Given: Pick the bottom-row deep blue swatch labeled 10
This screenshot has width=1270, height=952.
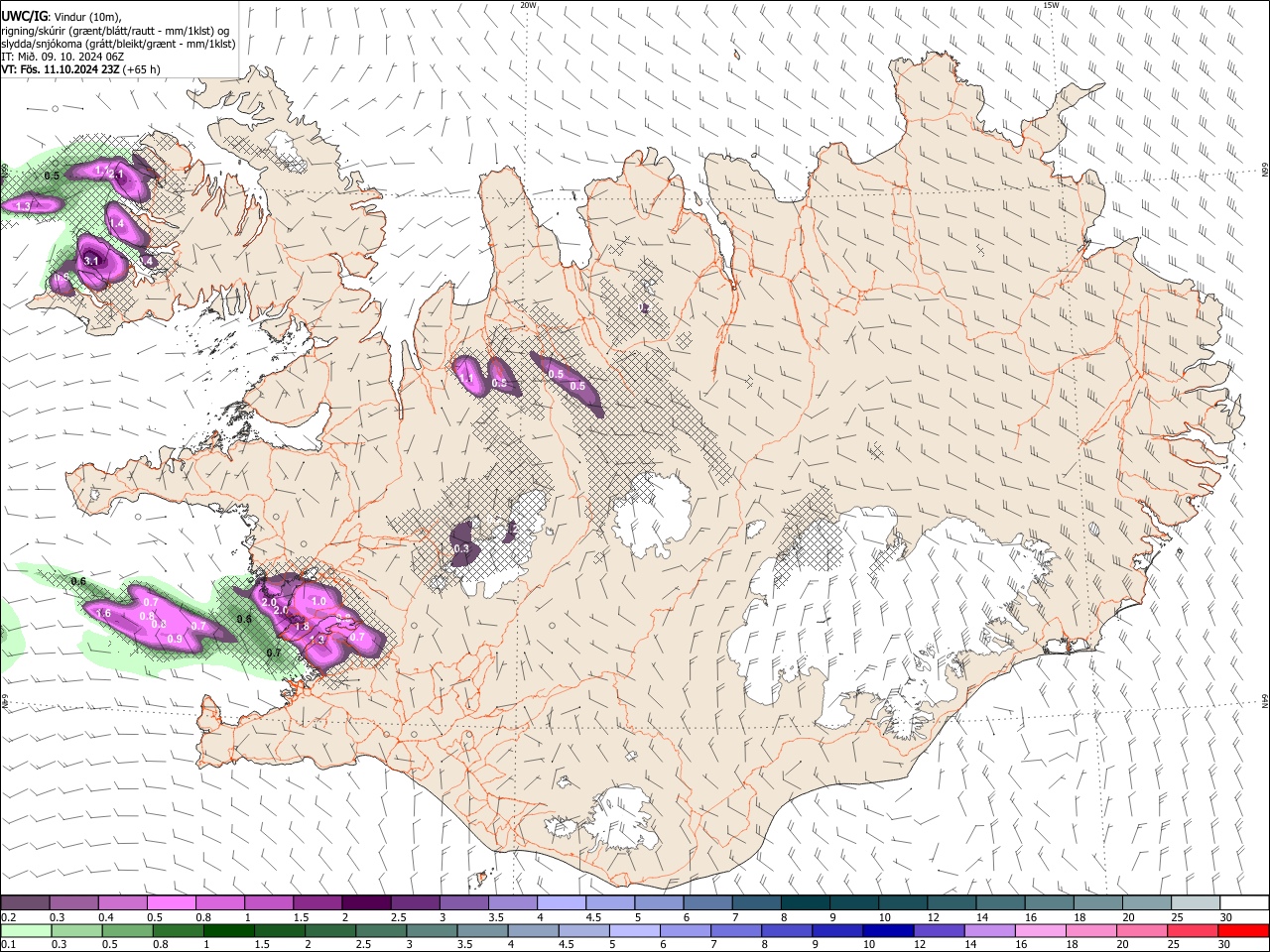Looking at the screenshot, I should [x=888, y=930].
